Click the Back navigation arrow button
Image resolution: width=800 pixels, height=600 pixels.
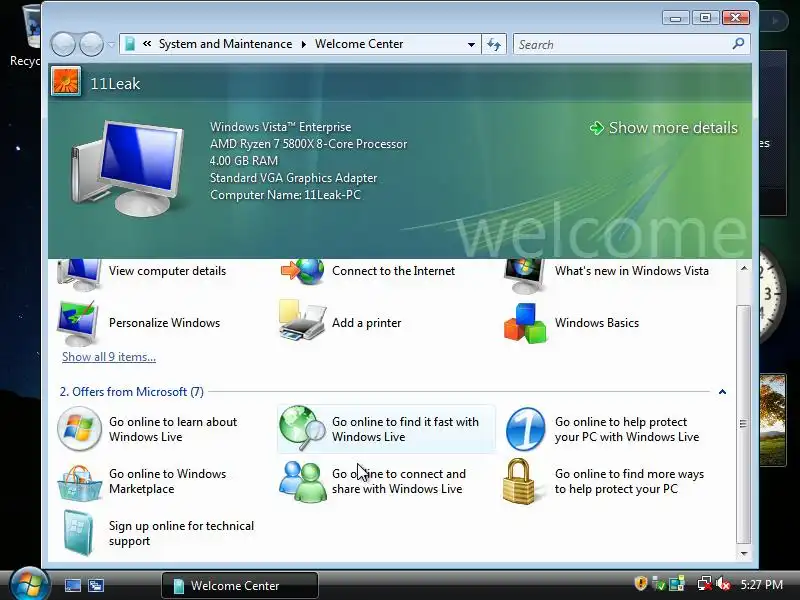coord(63,44)
